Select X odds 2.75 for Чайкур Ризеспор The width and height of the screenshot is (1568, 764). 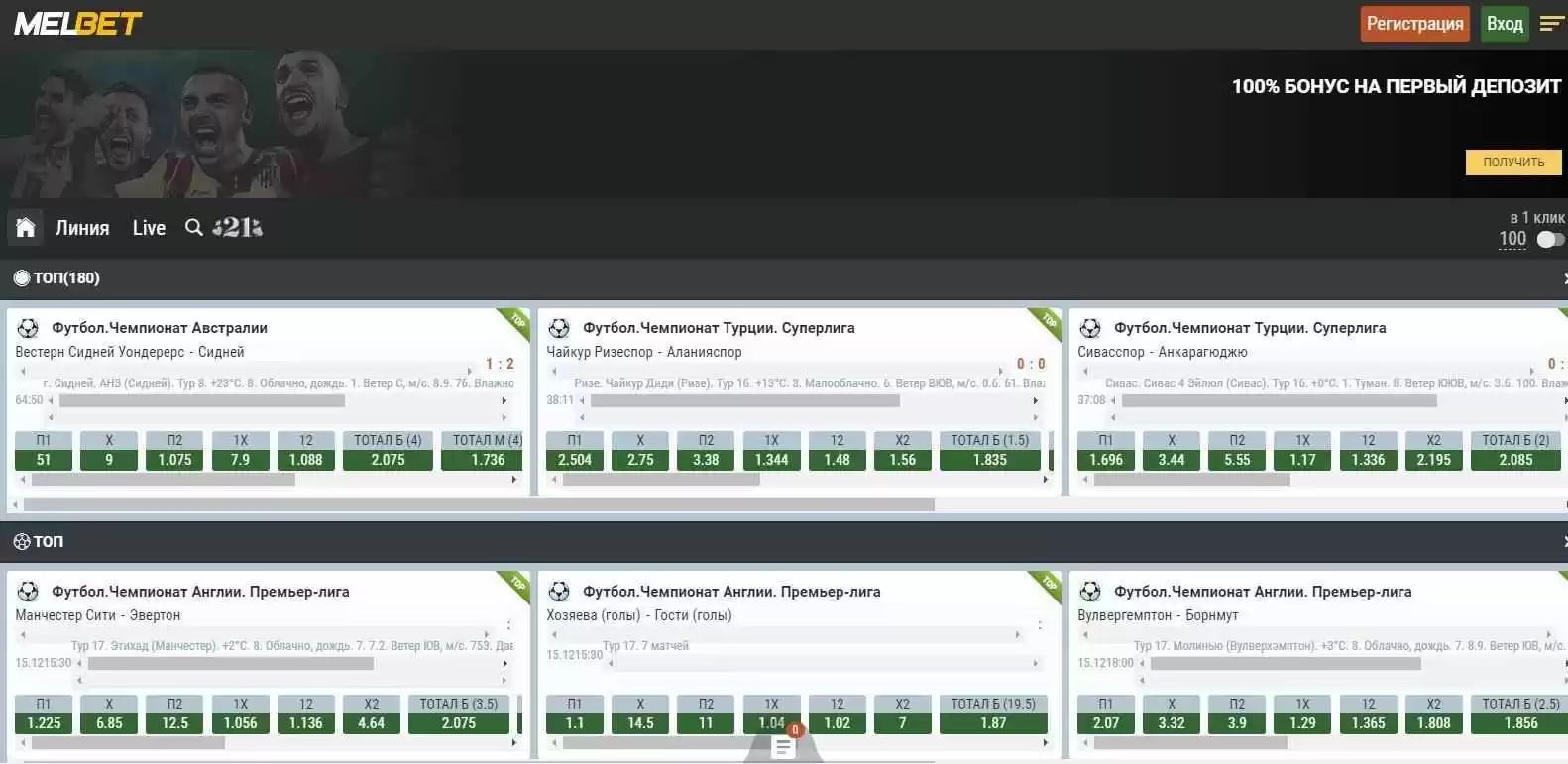click(x=640, y=460)
